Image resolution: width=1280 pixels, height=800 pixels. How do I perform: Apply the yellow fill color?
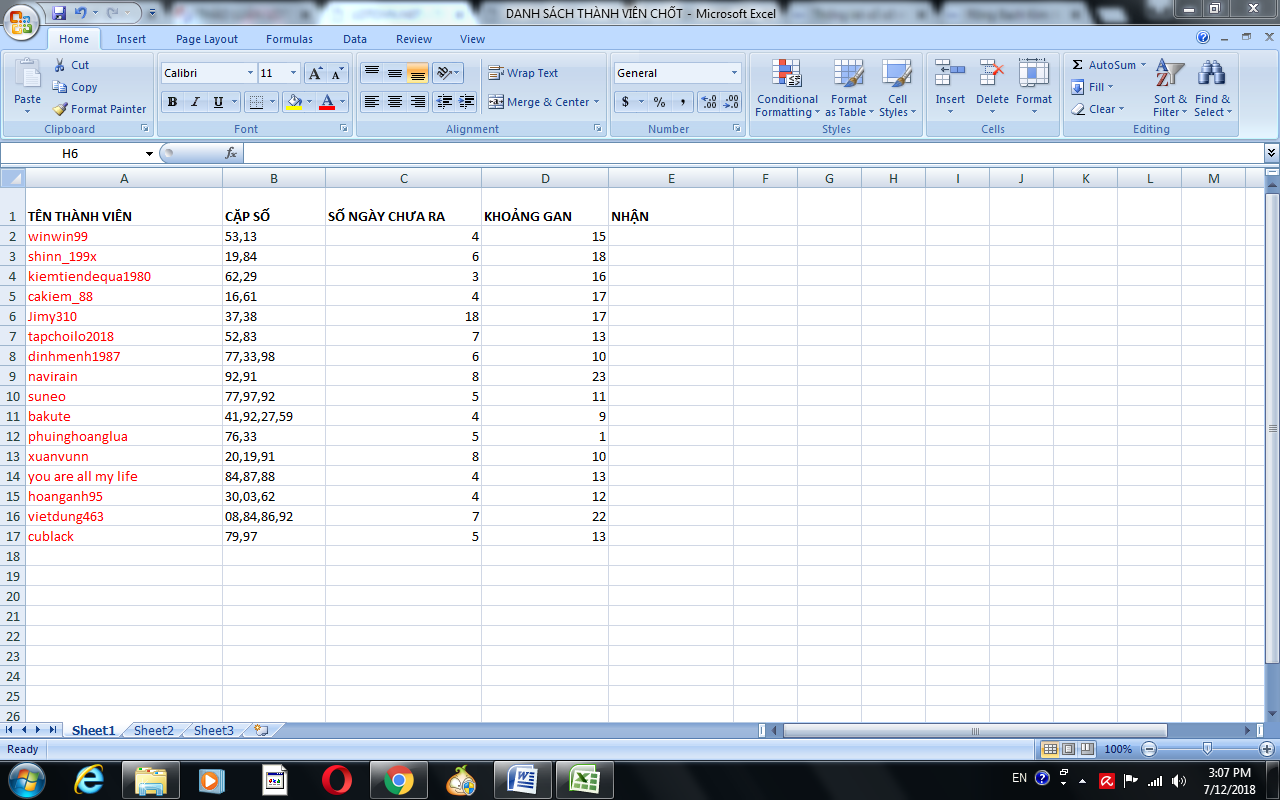coord(293,102)
